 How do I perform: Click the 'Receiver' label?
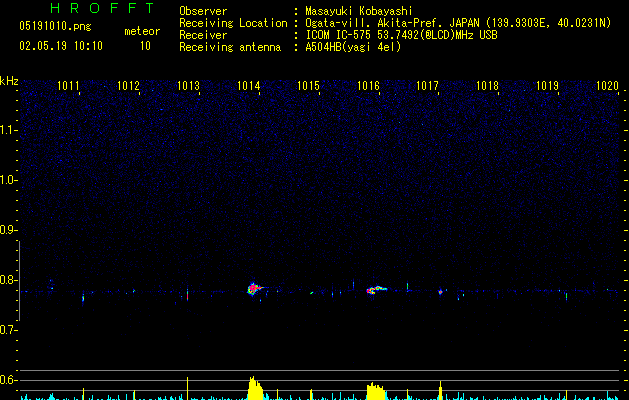[203, 35]
